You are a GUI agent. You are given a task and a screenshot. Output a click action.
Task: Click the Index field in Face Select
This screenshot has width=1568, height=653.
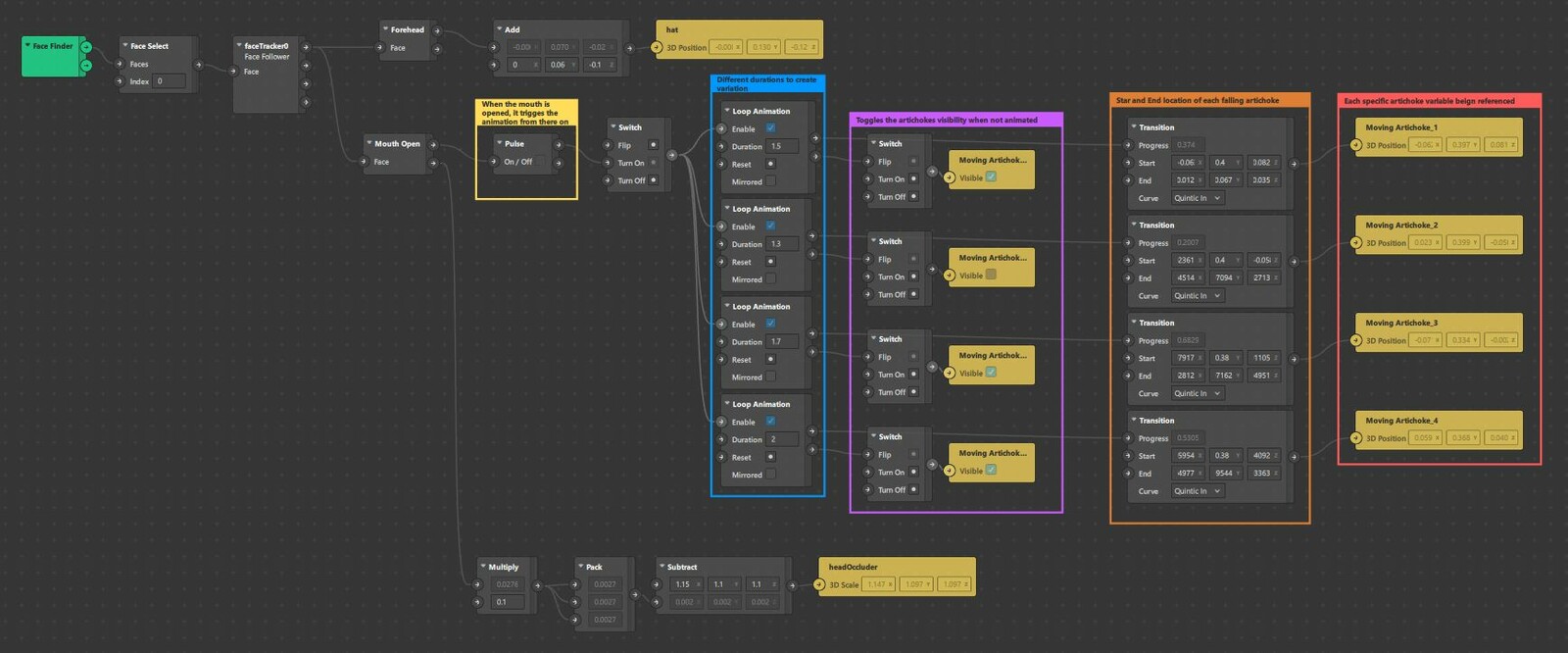click(170, 81)
